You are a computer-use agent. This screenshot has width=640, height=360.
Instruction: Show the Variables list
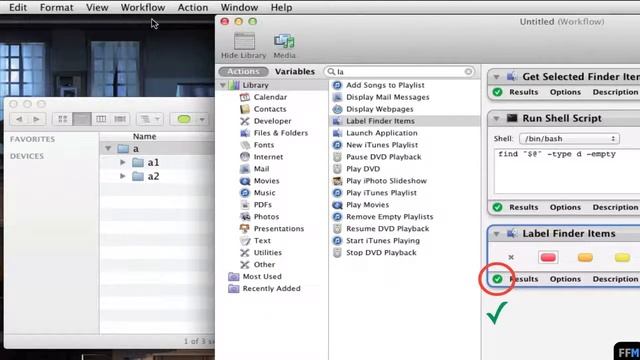click(x=295, y=71)
